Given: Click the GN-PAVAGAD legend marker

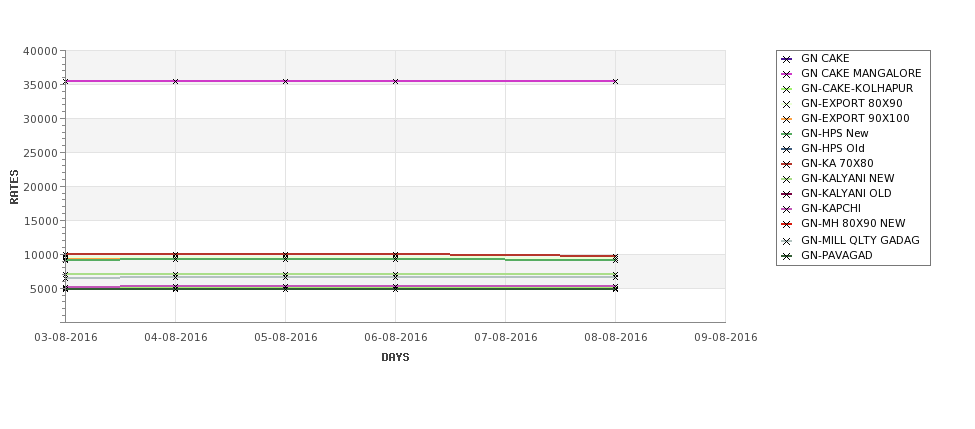Looking at the screenshot, I should coord(786,256).
